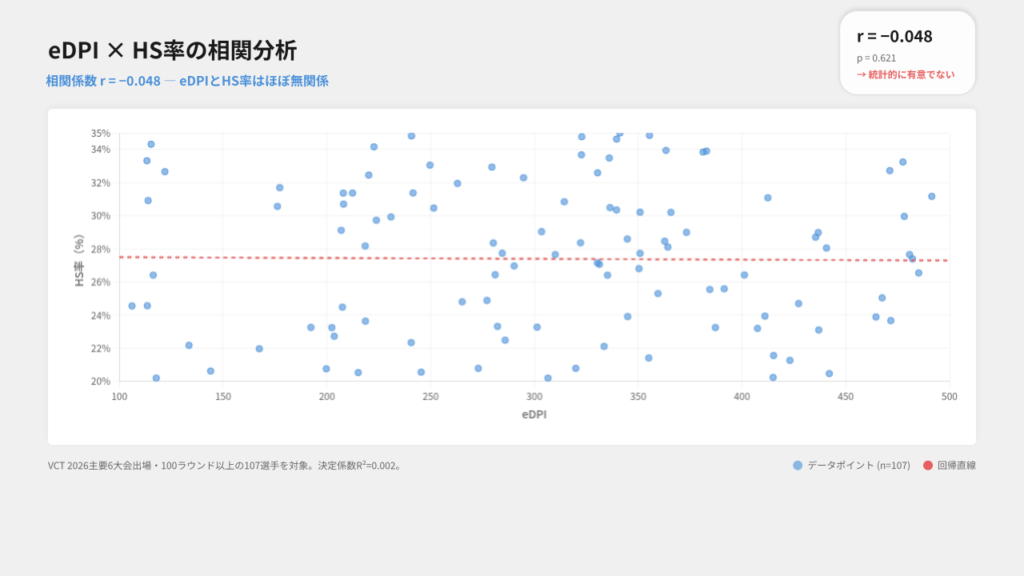Screen dimensions: 1024x576
Task: Select the title eDPI × HS率の相関分析
Action: click(172, 51)
